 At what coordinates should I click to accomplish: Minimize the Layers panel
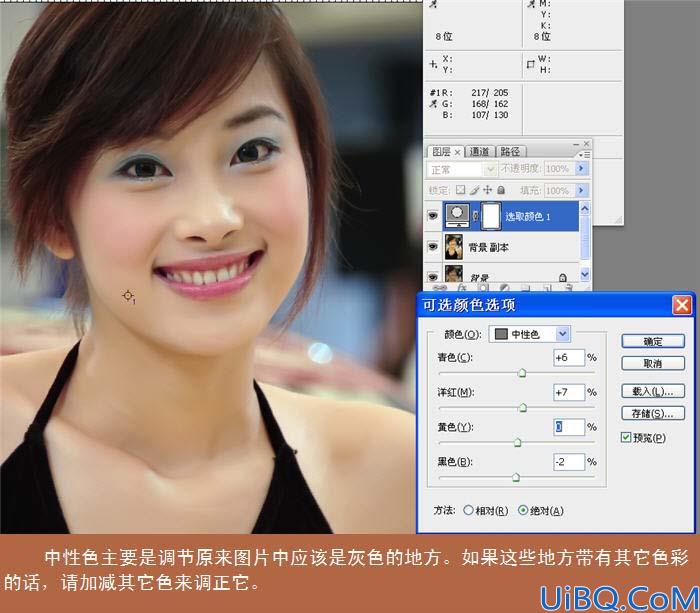click(576, 144)
